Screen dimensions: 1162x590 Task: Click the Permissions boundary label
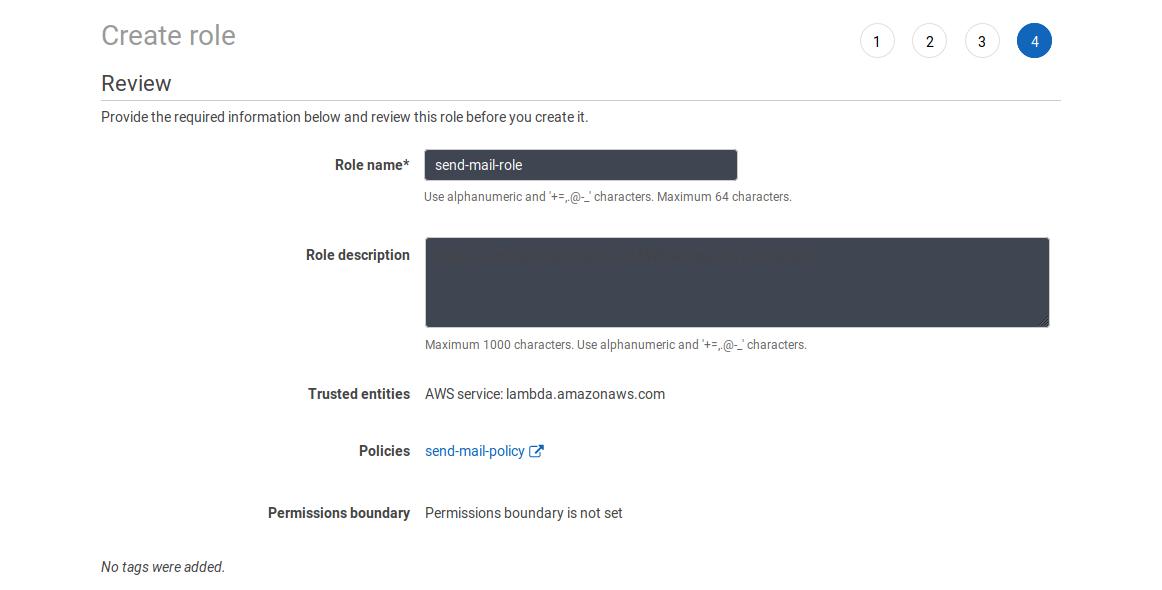[x=338, y=513]
